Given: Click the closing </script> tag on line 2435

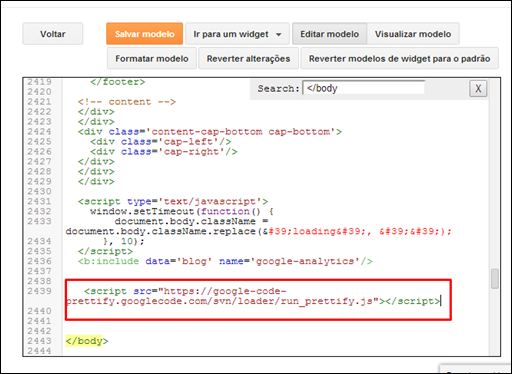Looking at the screenshot, I should tap(105, 251).
